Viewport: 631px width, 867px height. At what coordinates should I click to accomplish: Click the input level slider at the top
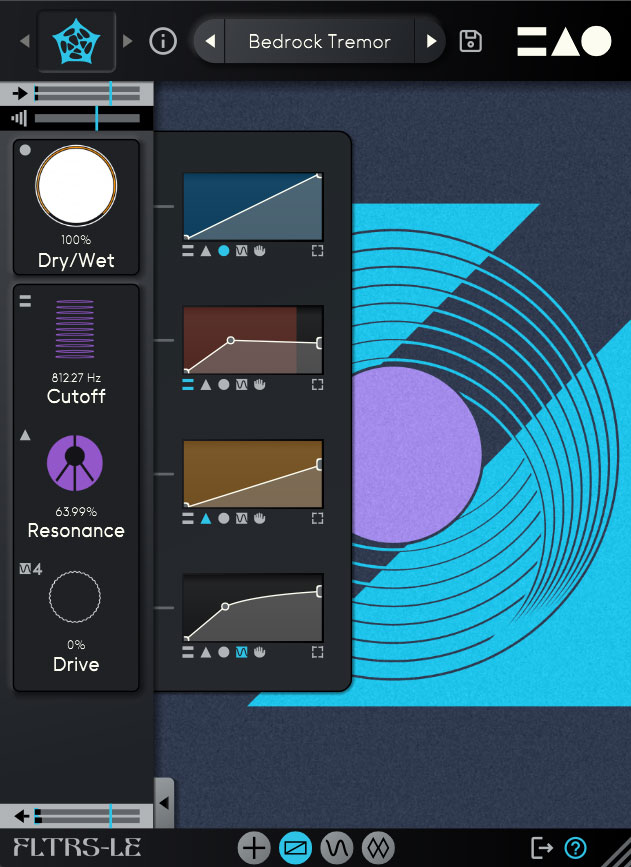coord(86,93)
